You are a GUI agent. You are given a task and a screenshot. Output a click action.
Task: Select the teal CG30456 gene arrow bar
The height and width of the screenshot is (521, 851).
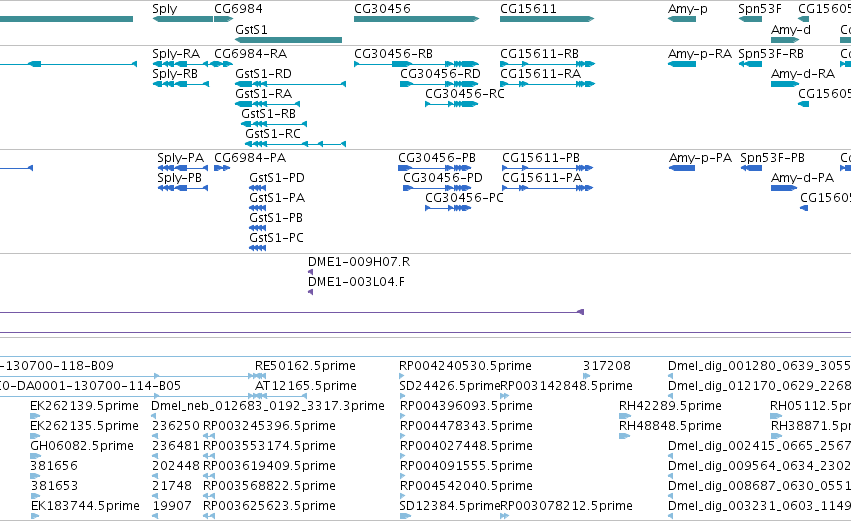[417, 19]
